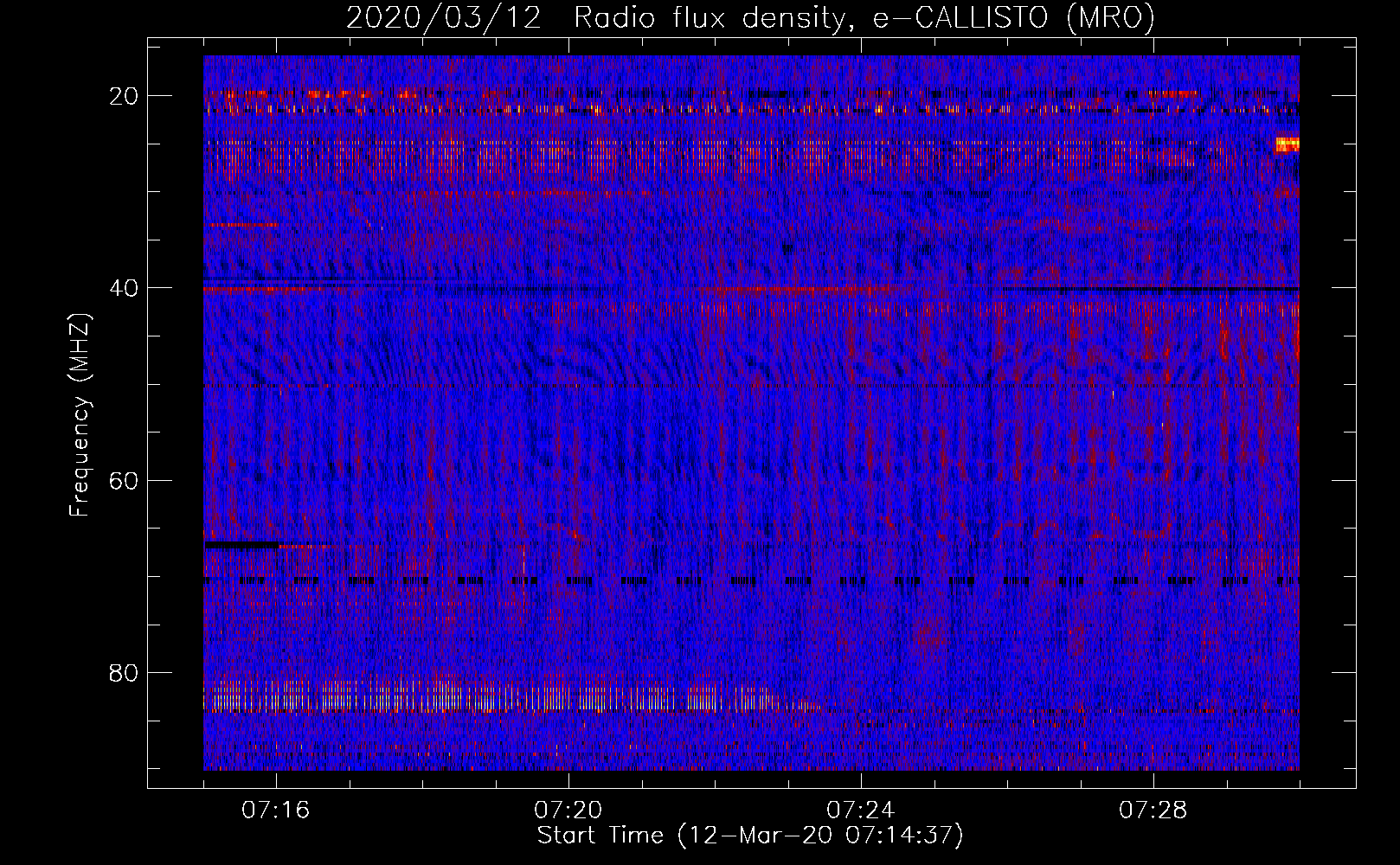Click the 80 MHz frequency tick label
The image size is (1400, 865).
point(125,672)
